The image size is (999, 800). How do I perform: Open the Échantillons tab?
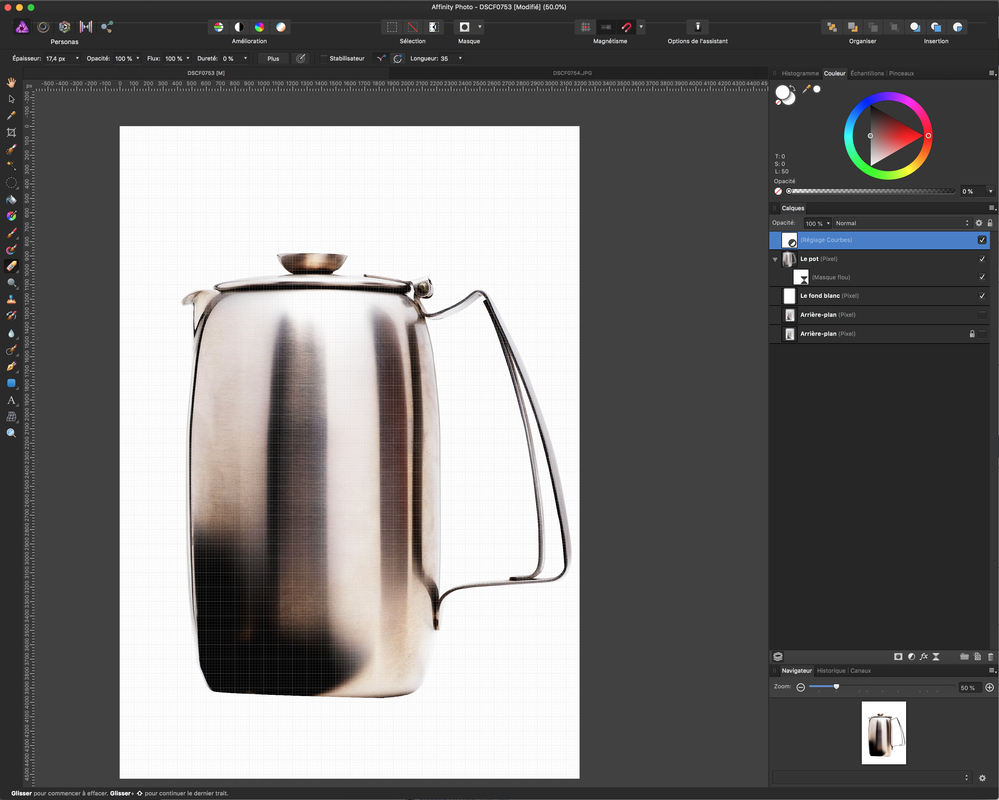[x=867, y=73]
